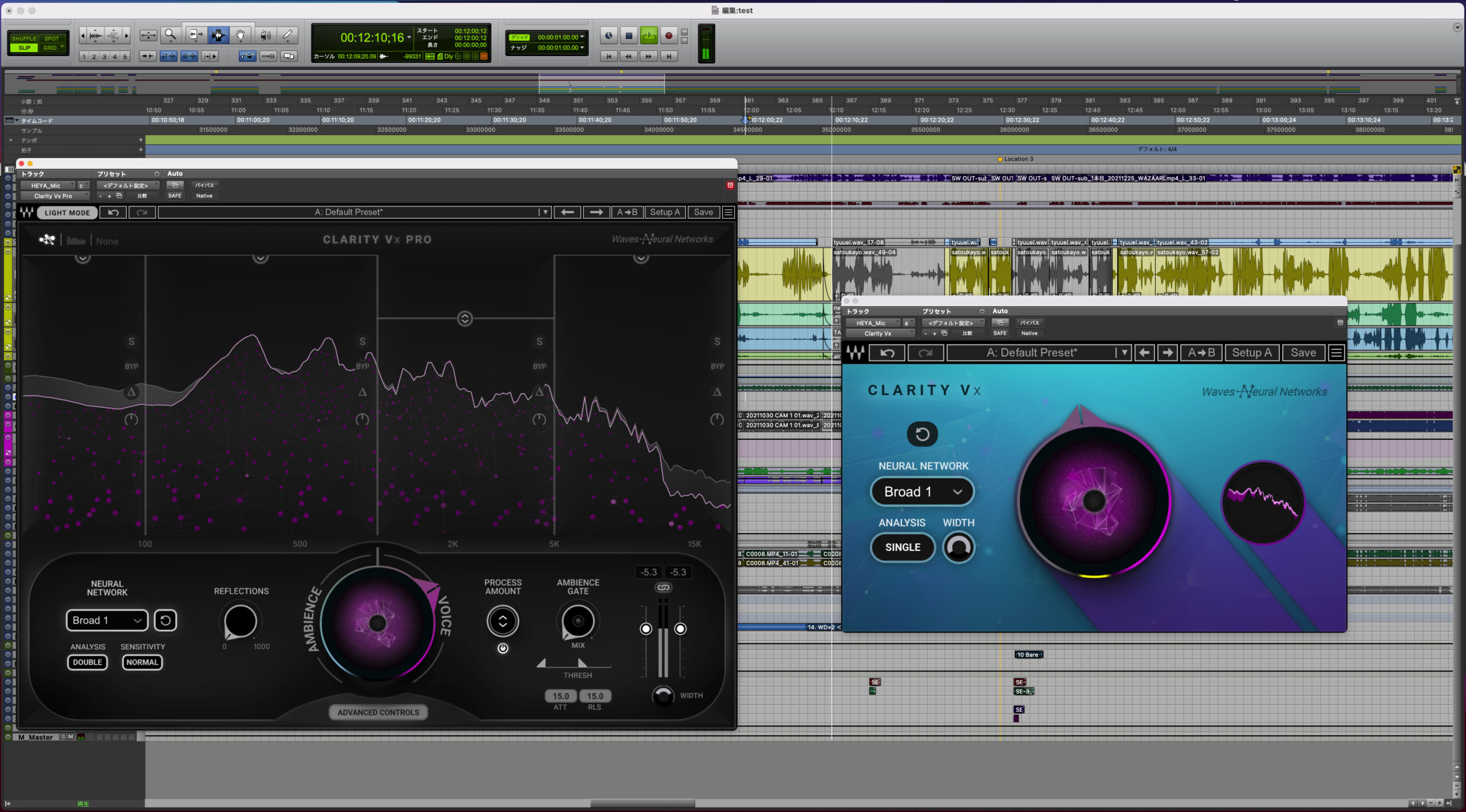Viewport: 1466px width, 812px height.
Task: Click the AMBIENCE GATE mix knob
Action: [x=578, y=621]
